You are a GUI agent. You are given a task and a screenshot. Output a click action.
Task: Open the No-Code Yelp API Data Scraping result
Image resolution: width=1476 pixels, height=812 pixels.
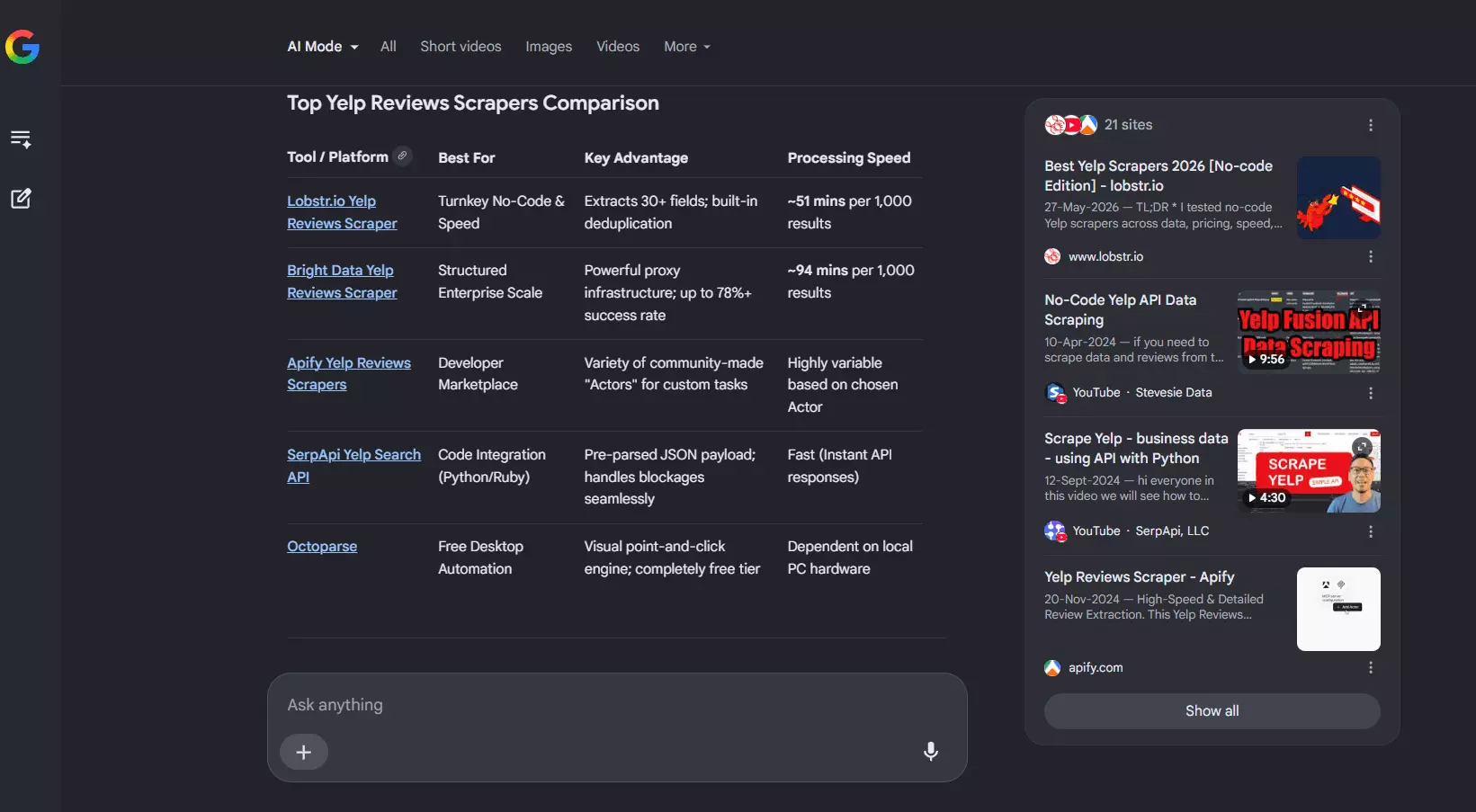[1121, 309]
